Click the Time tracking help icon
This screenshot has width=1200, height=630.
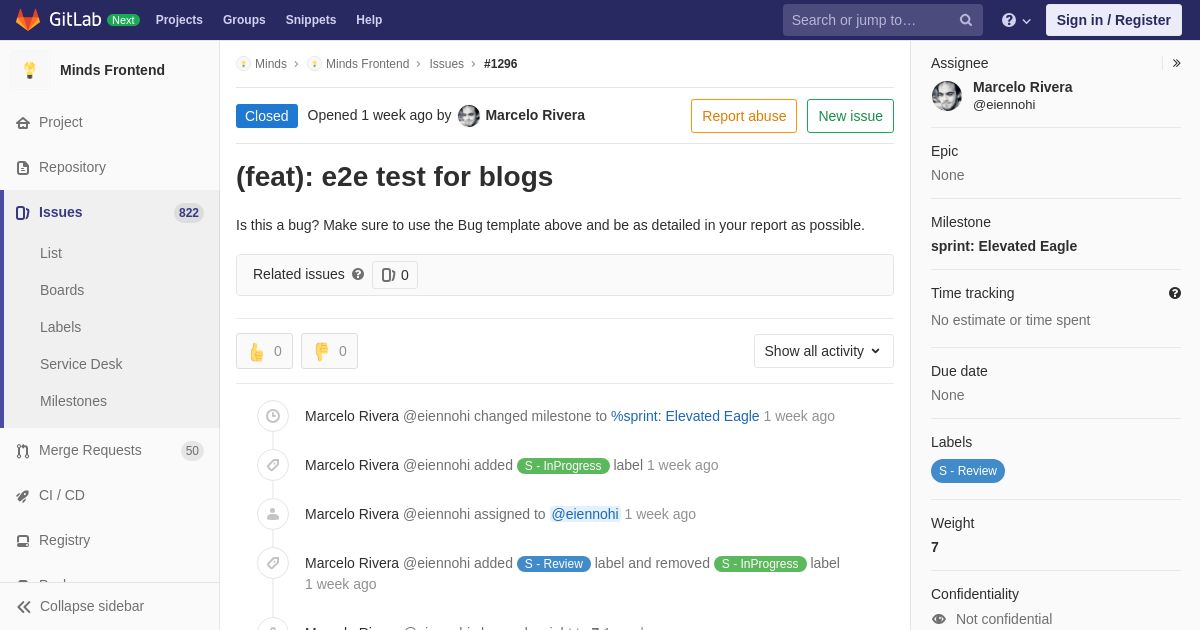pos(1175,293)
